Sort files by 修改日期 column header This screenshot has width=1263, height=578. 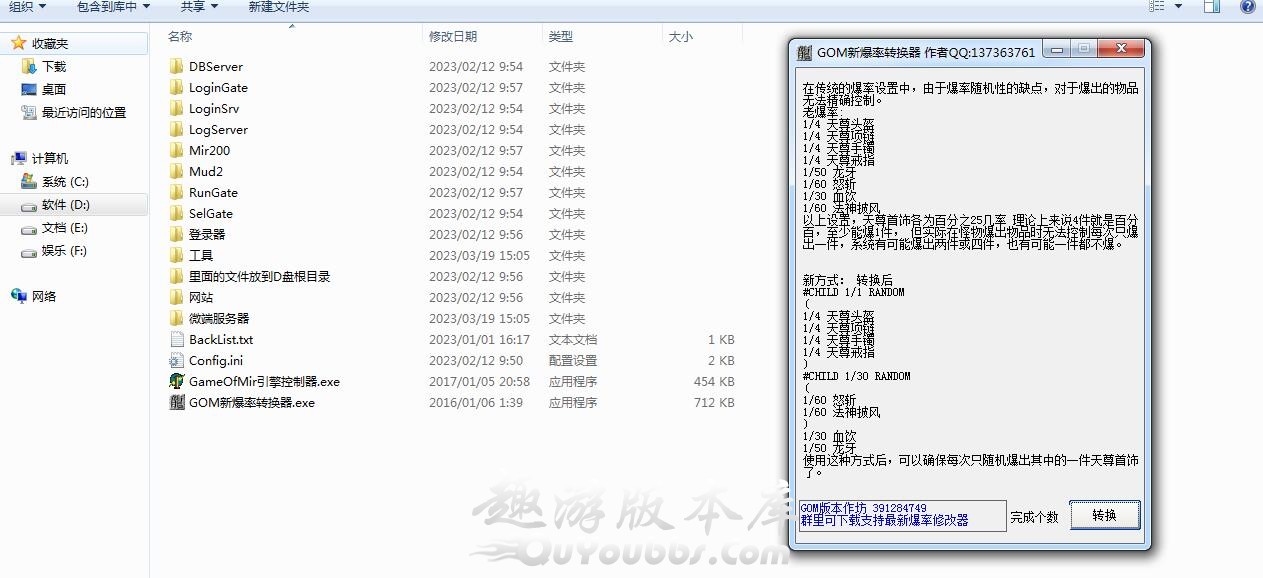(x=453, y=36)
